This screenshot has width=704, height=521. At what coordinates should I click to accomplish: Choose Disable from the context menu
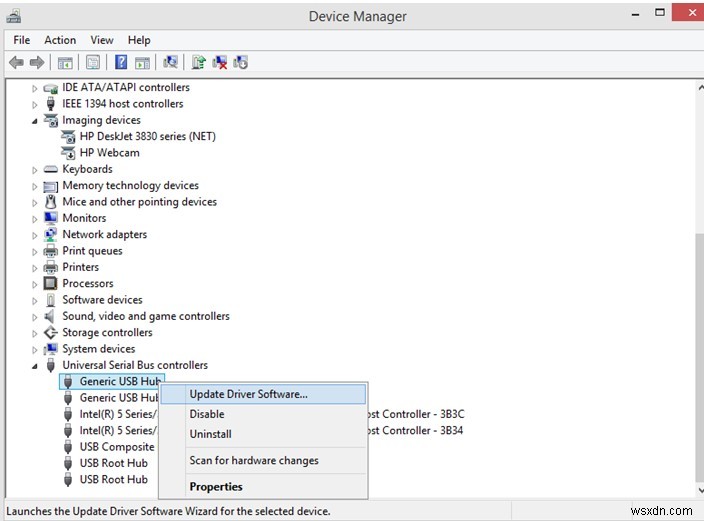pos(263,414)
